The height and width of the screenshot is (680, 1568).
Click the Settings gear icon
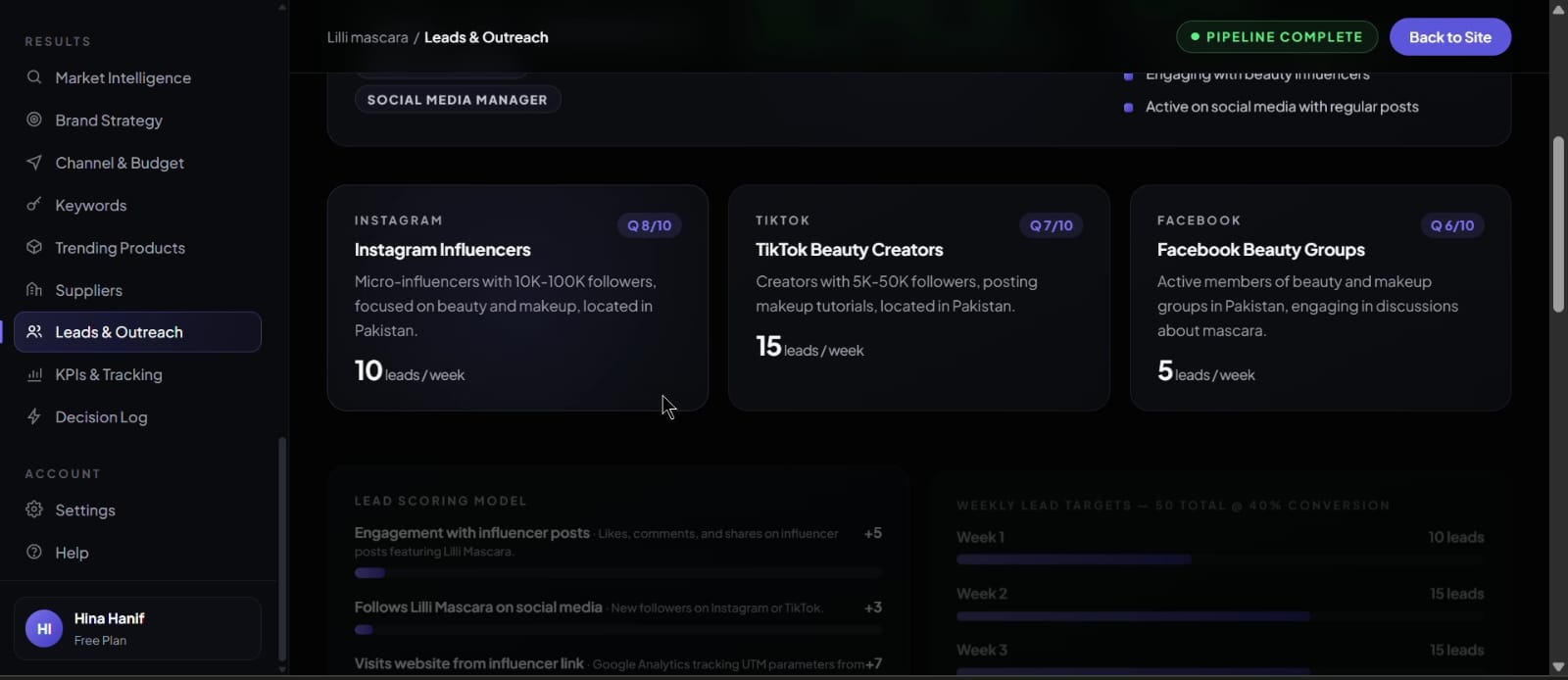point(34,510)
